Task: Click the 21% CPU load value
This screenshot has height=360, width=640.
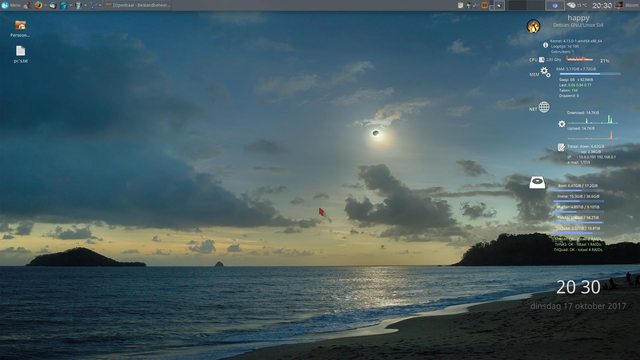Action: [x=604, y=61]
